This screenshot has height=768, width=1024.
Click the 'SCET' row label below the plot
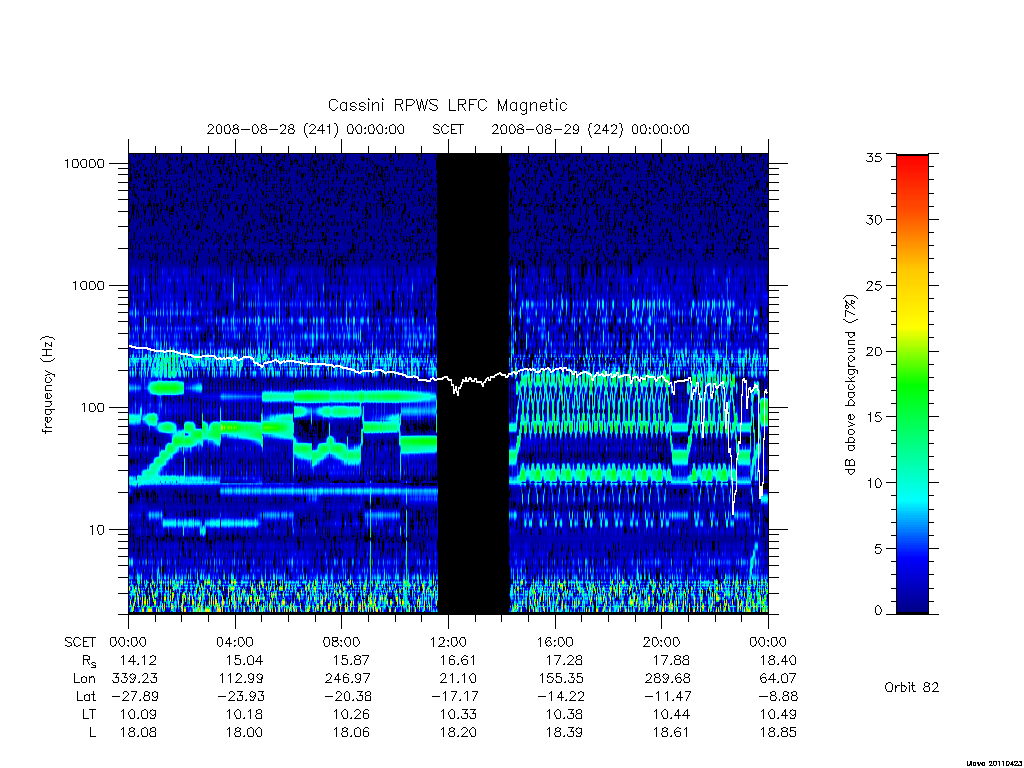[80, 642]
